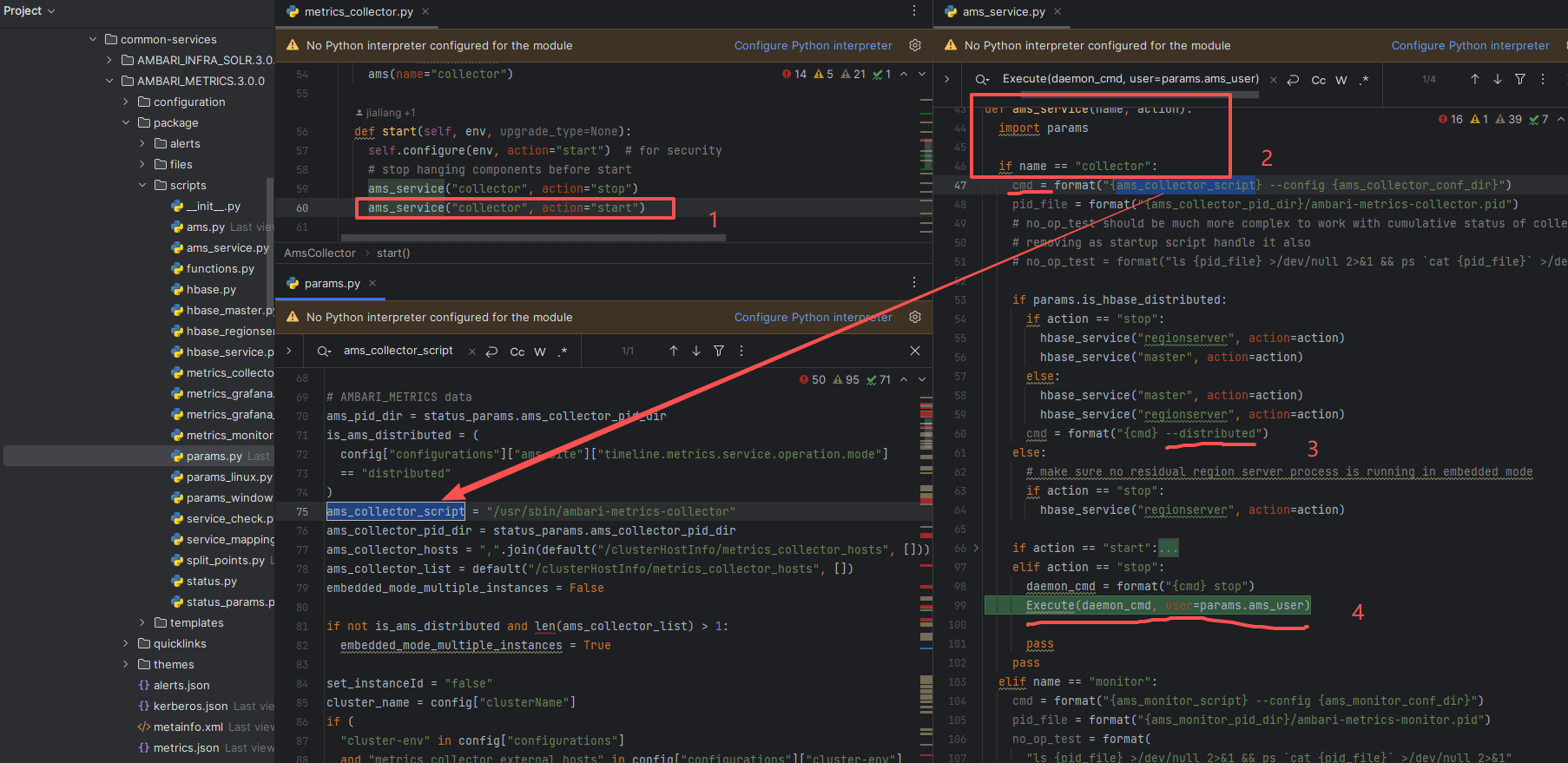
Task: Go to next occurrence in ams_service.py find bar
Action: pos(1498,79)
